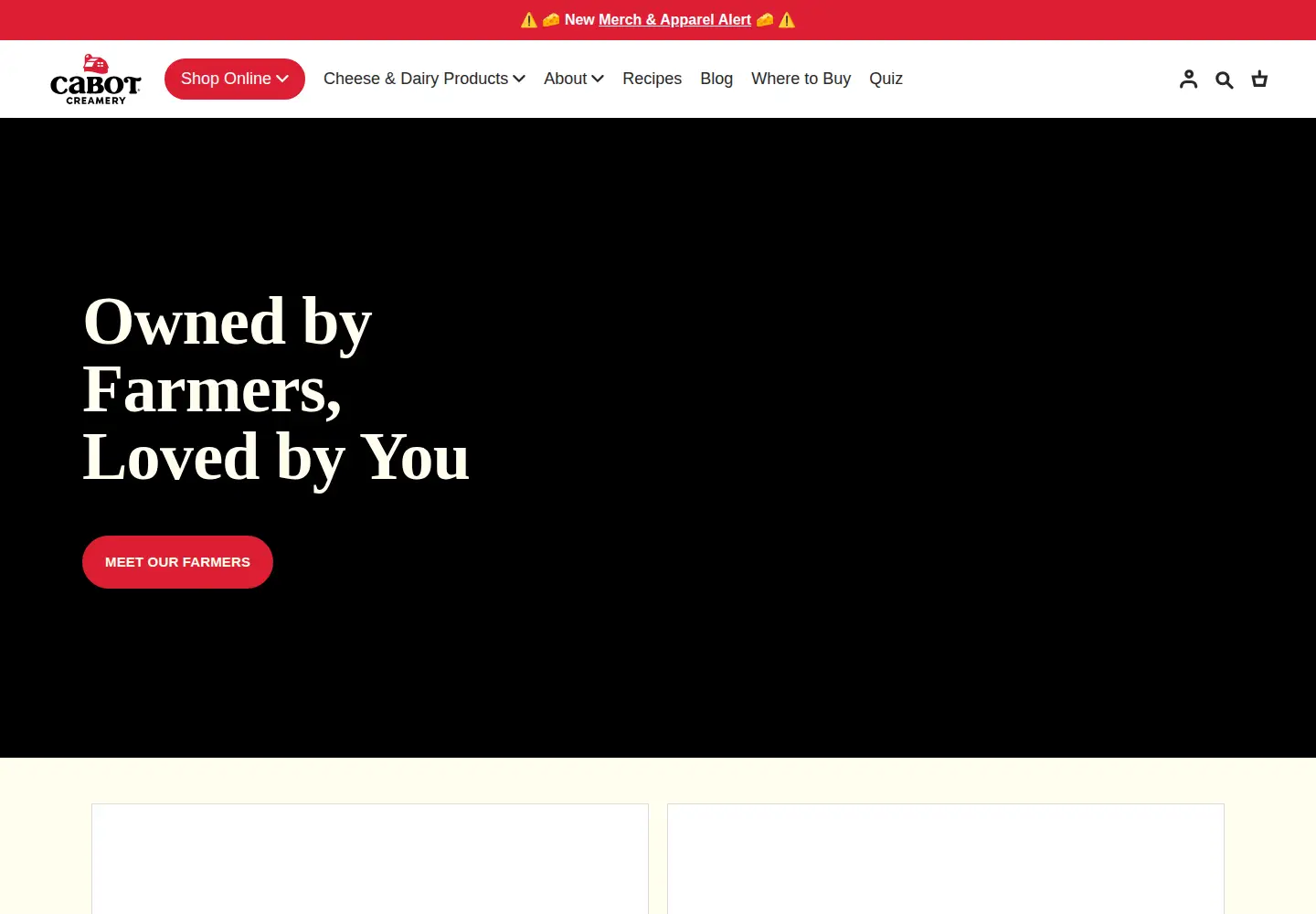Open Where to Buy page
The width and height of the screenshot is (1316, 914).
(801, 79)
